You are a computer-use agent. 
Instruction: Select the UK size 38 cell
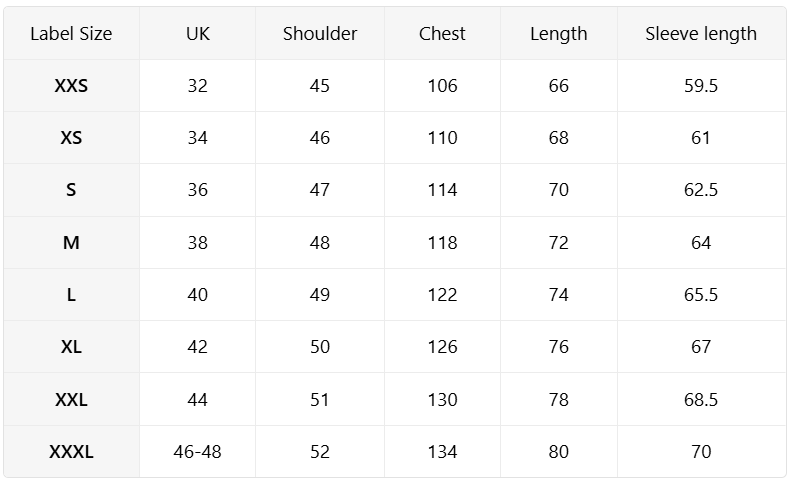[x=198, y=243]
